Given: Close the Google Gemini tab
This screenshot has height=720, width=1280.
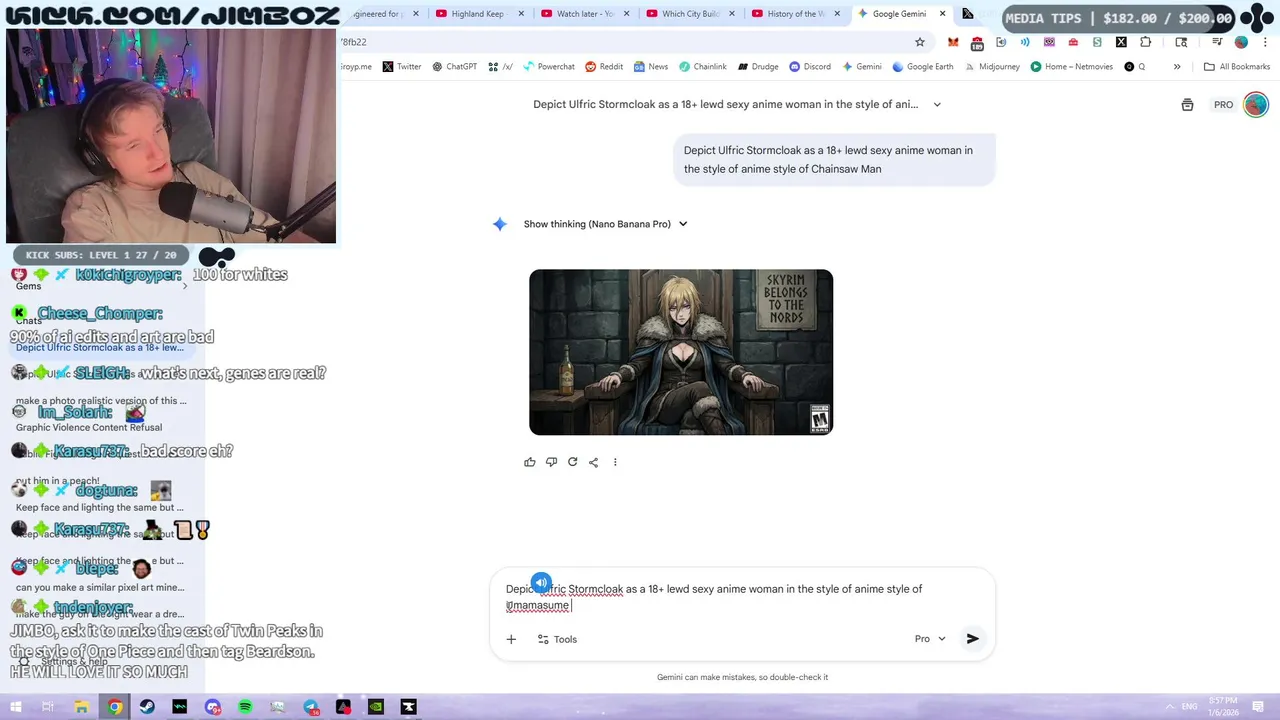Looking at the screenshot, I should tap(942, 14).
